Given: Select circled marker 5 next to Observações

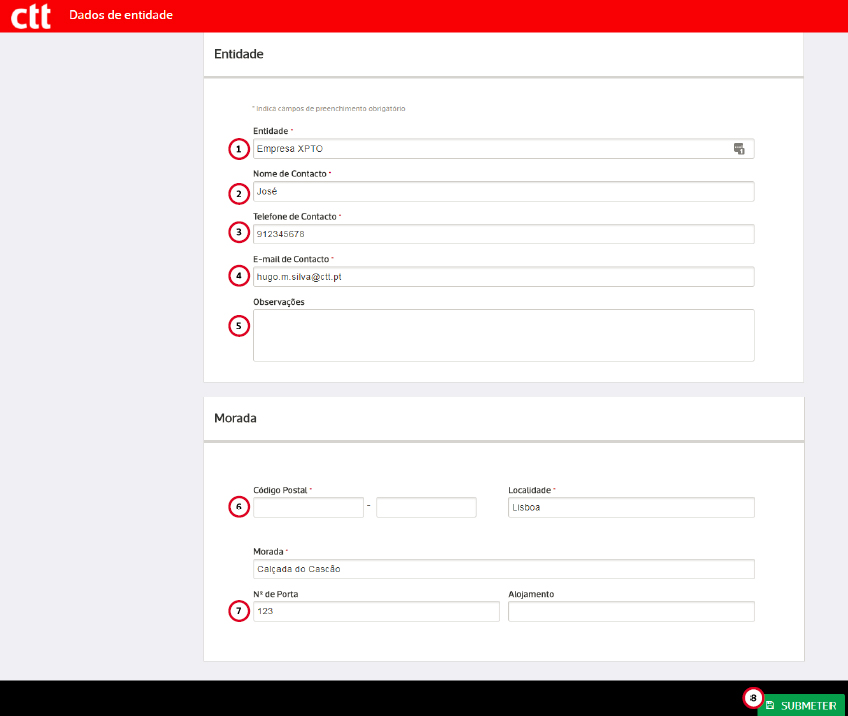Looking at the screenshot, I should [238, 326].
